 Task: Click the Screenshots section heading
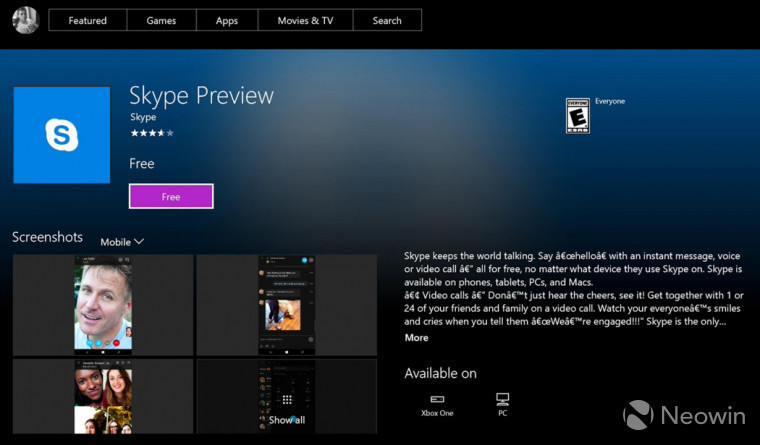pyautogui.click(x=48, y=237)
